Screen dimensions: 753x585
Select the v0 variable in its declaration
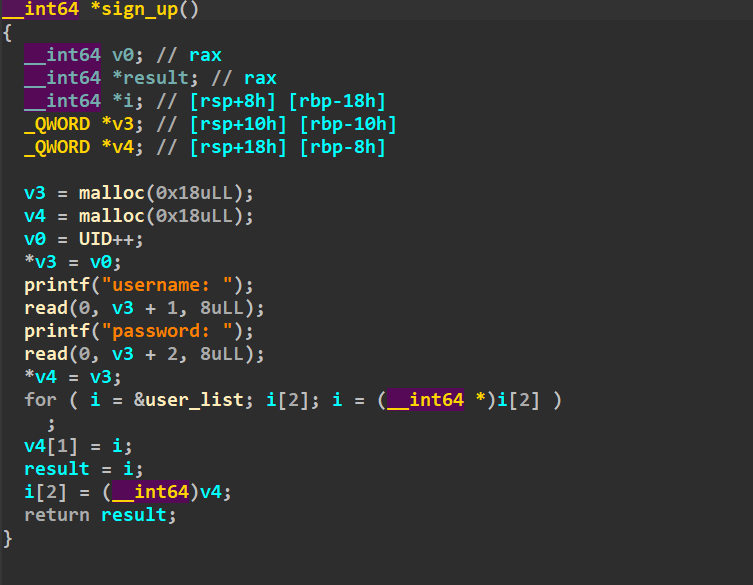[123, 55]
